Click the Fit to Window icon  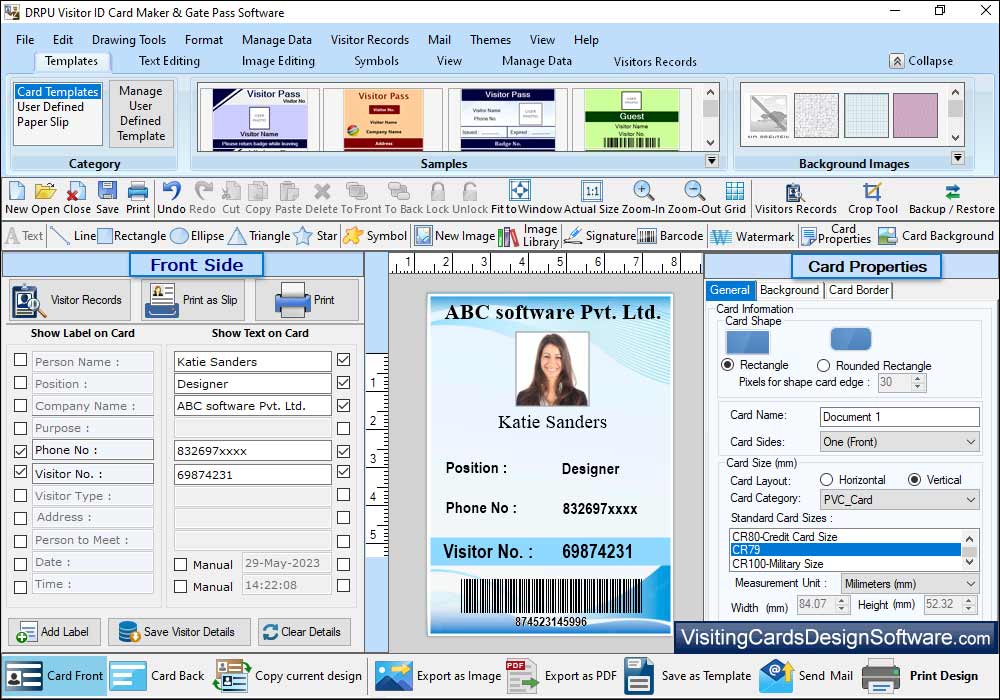click(520, 191)
